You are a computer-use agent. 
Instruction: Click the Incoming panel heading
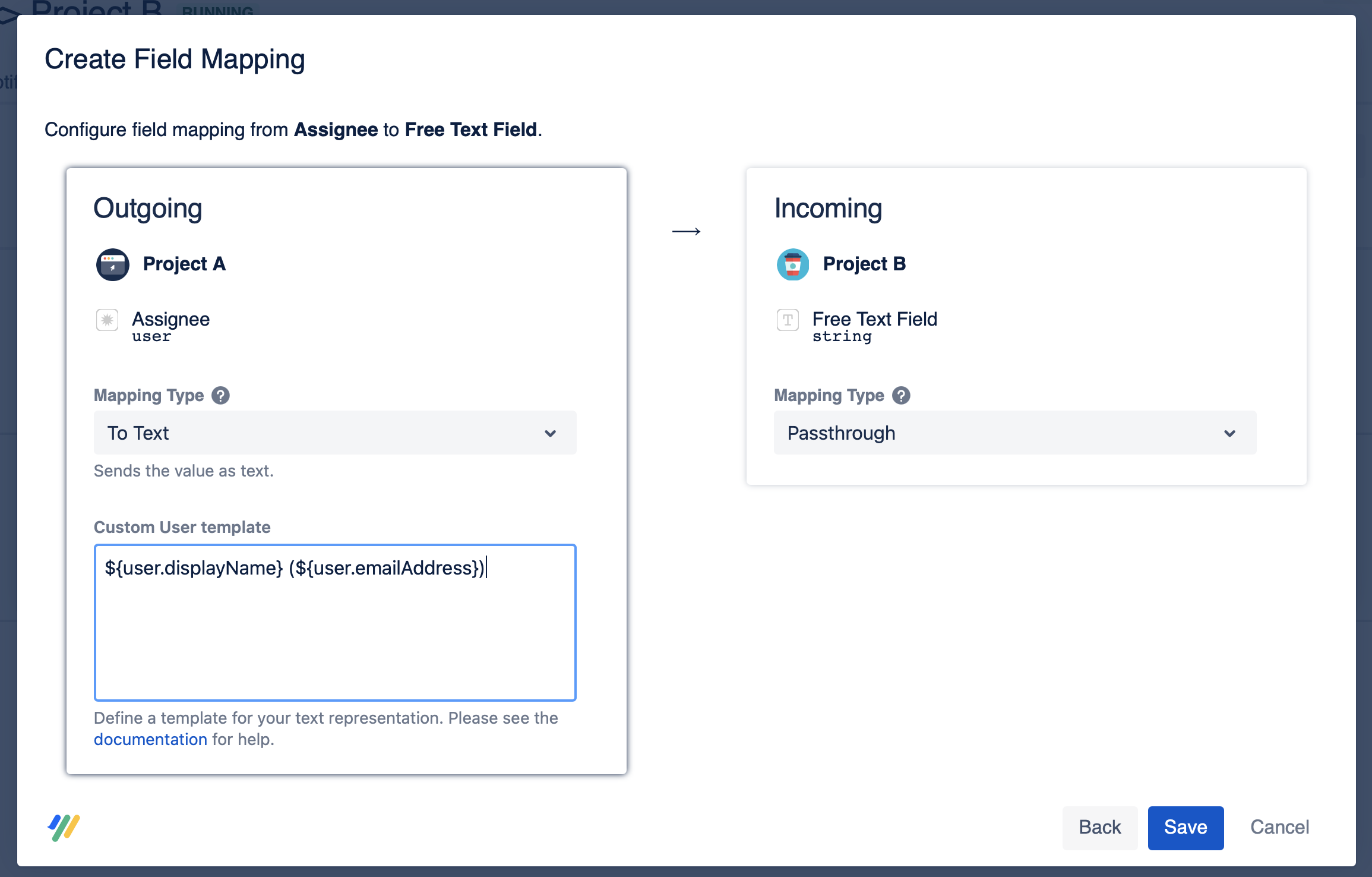[828, 208]
